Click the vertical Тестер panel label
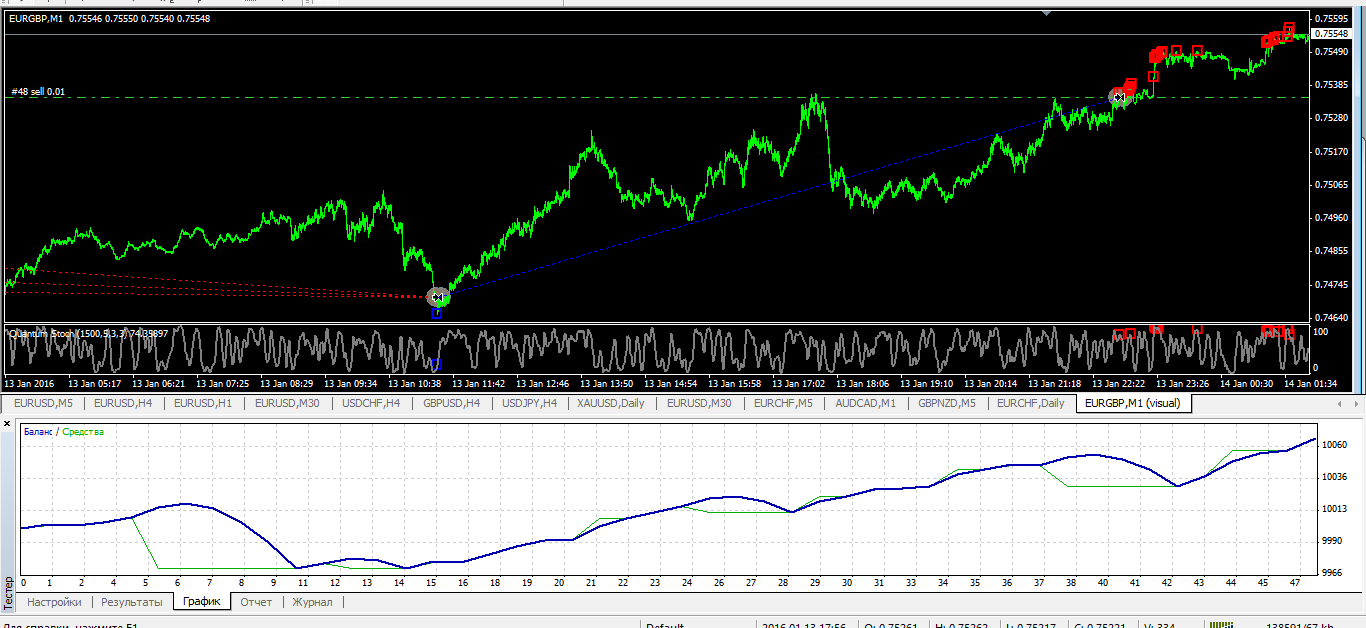 8,591
